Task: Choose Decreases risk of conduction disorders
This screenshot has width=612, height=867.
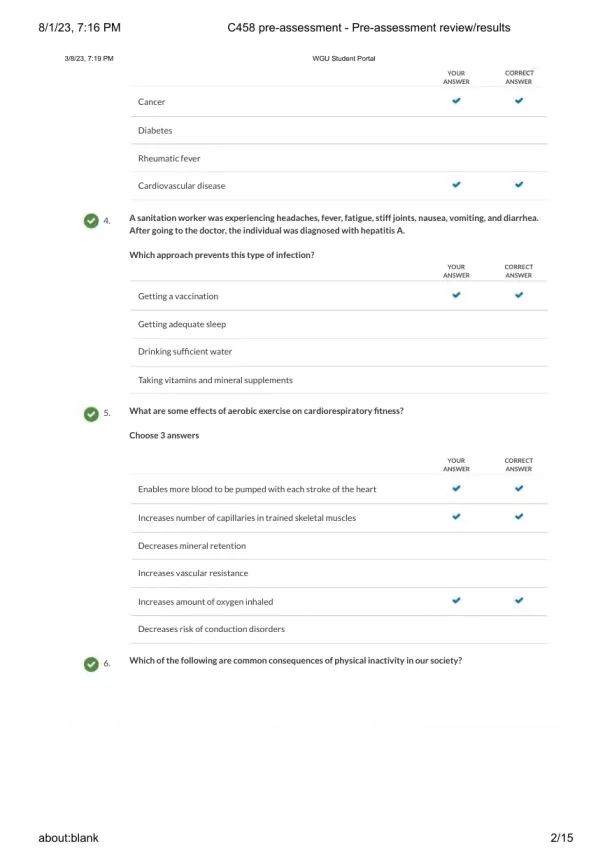Action: [x=211, y=629]
